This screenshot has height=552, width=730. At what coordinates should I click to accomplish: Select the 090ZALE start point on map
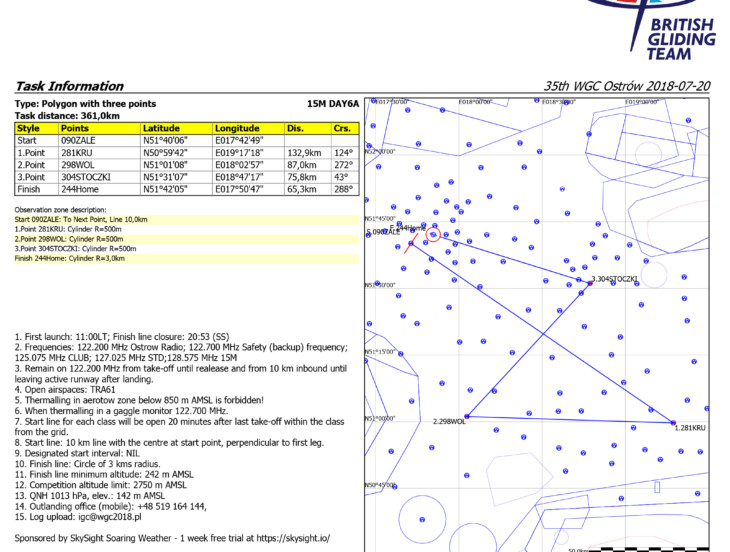[411, 243]
